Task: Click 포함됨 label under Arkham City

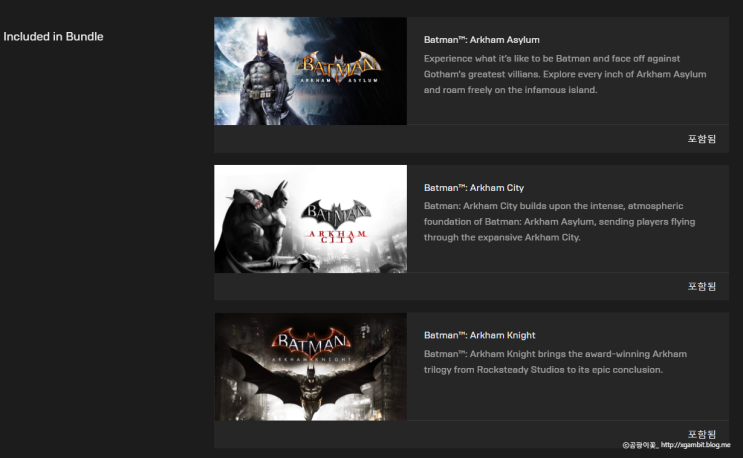Action: click(702, 287)
